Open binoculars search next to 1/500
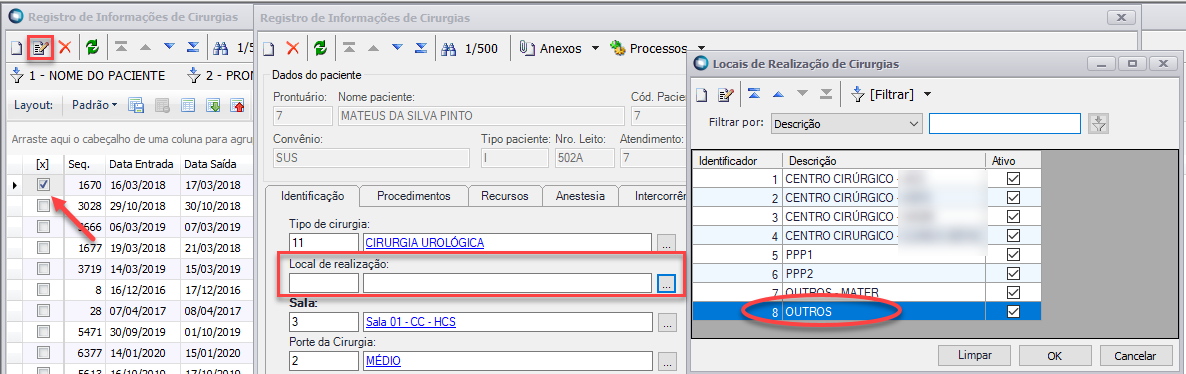The width and height of the screenshot is (1186, 374). pos(449,48)
